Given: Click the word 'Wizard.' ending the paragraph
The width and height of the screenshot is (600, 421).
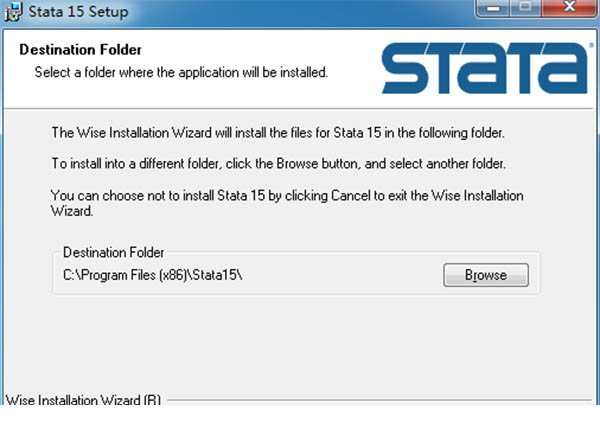Looking at the screenshot, I should pos(72,211).
